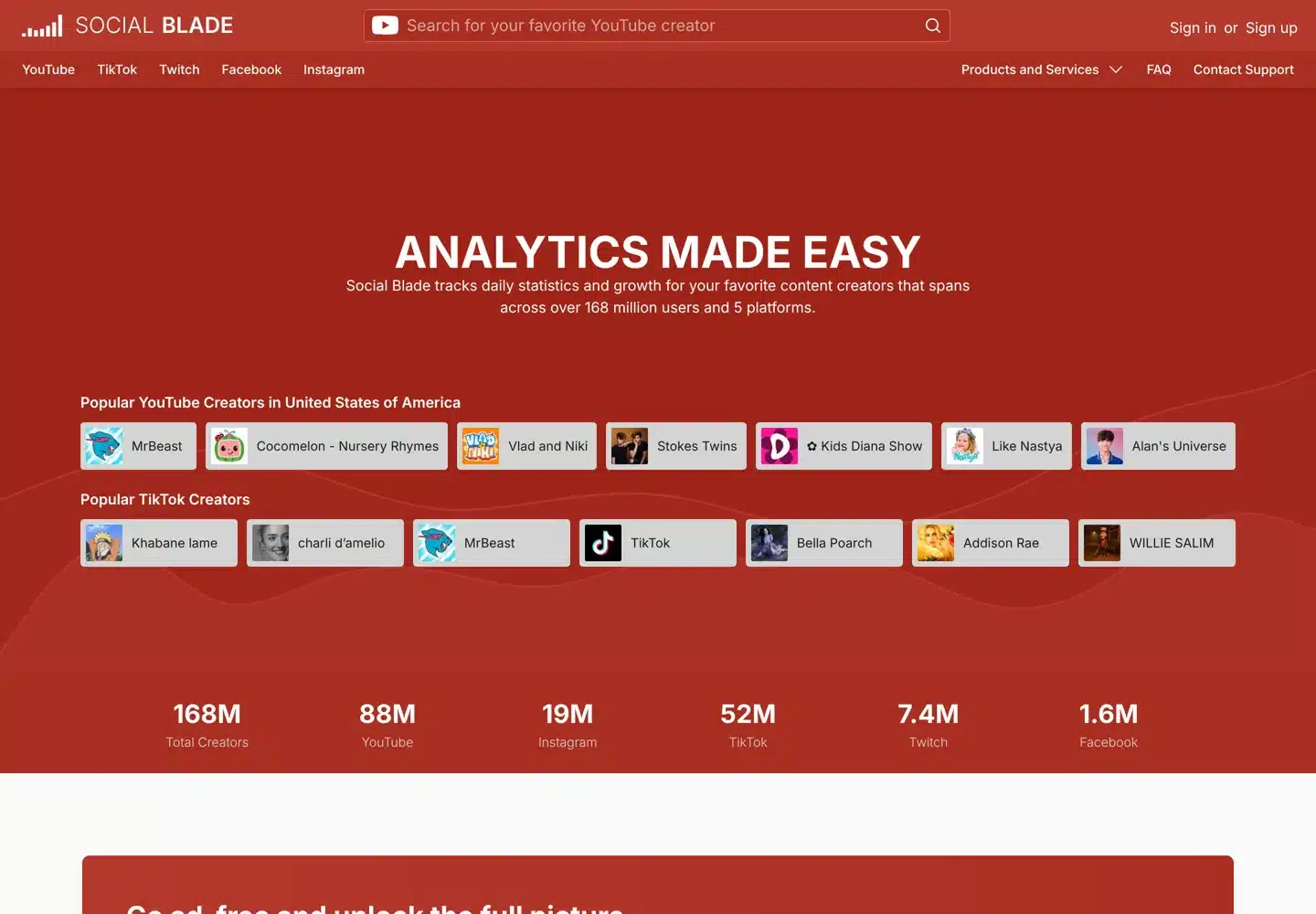1316x914 pixels.
Task: Click the 52M TikTok stat
Action: coord(748,725)
